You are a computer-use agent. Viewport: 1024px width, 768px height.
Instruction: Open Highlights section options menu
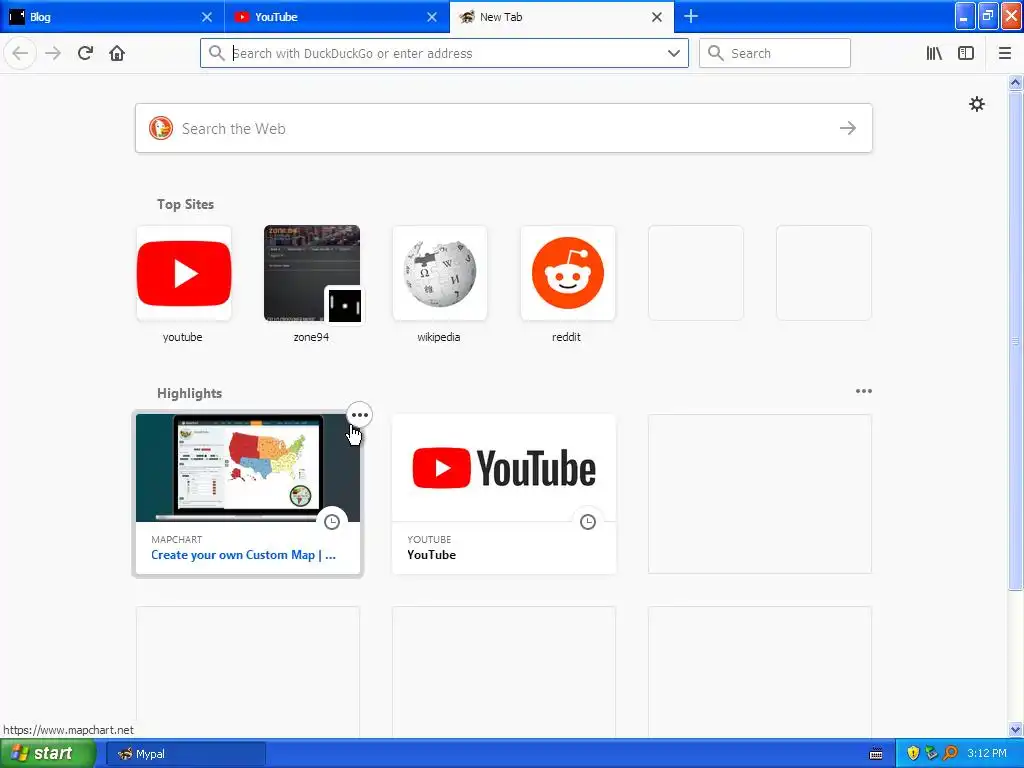(863, 391)
